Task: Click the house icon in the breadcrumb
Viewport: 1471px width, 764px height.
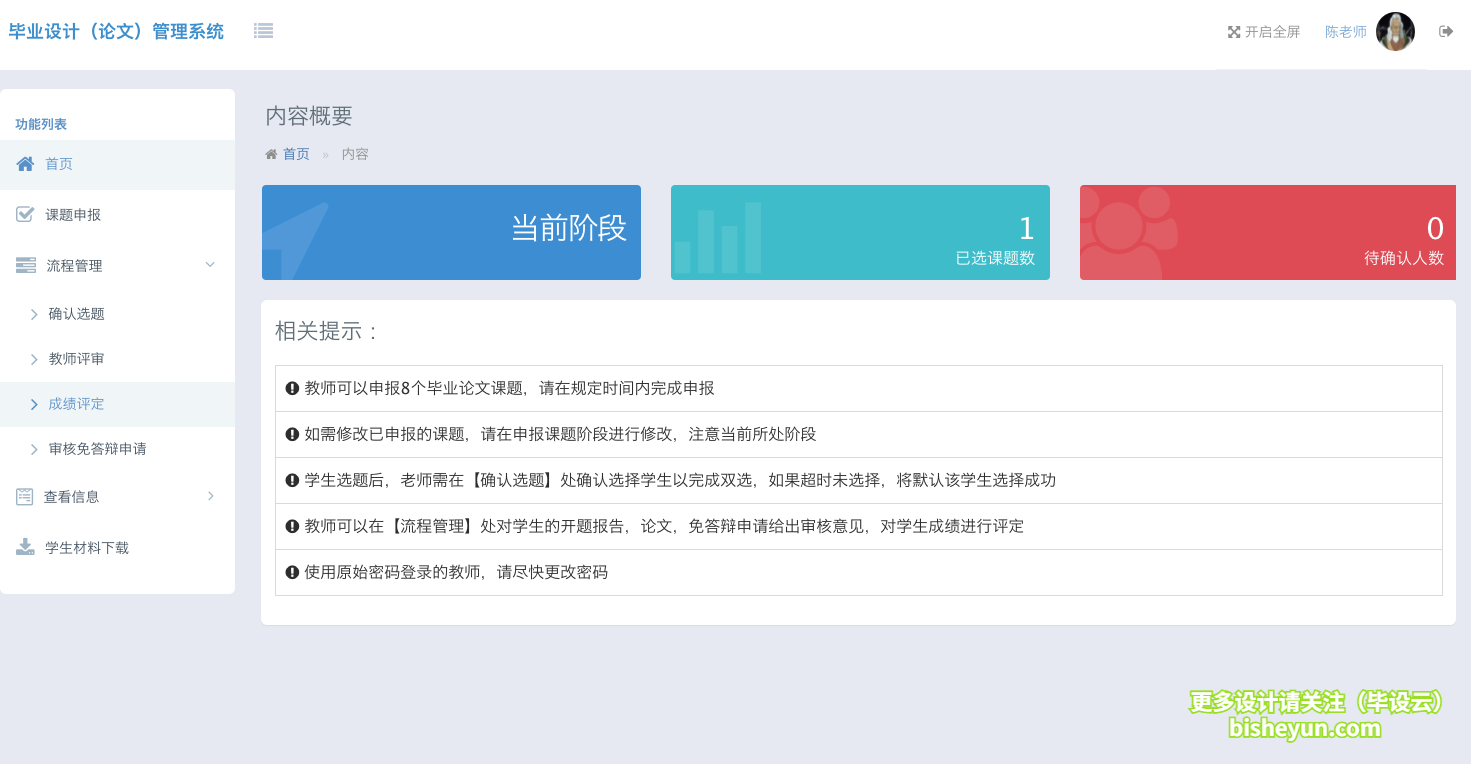Action: click(x=270, y=153)
